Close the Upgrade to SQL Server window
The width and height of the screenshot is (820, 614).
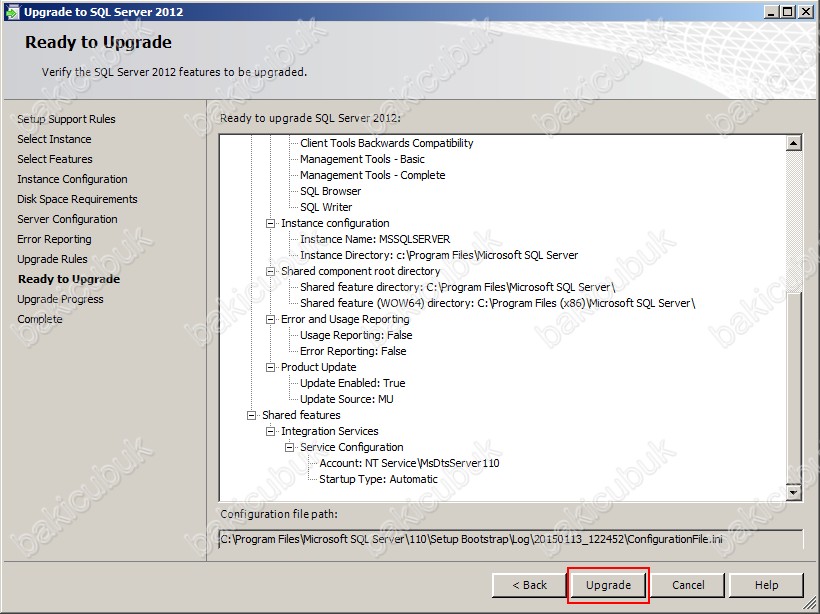click(806, 12)
